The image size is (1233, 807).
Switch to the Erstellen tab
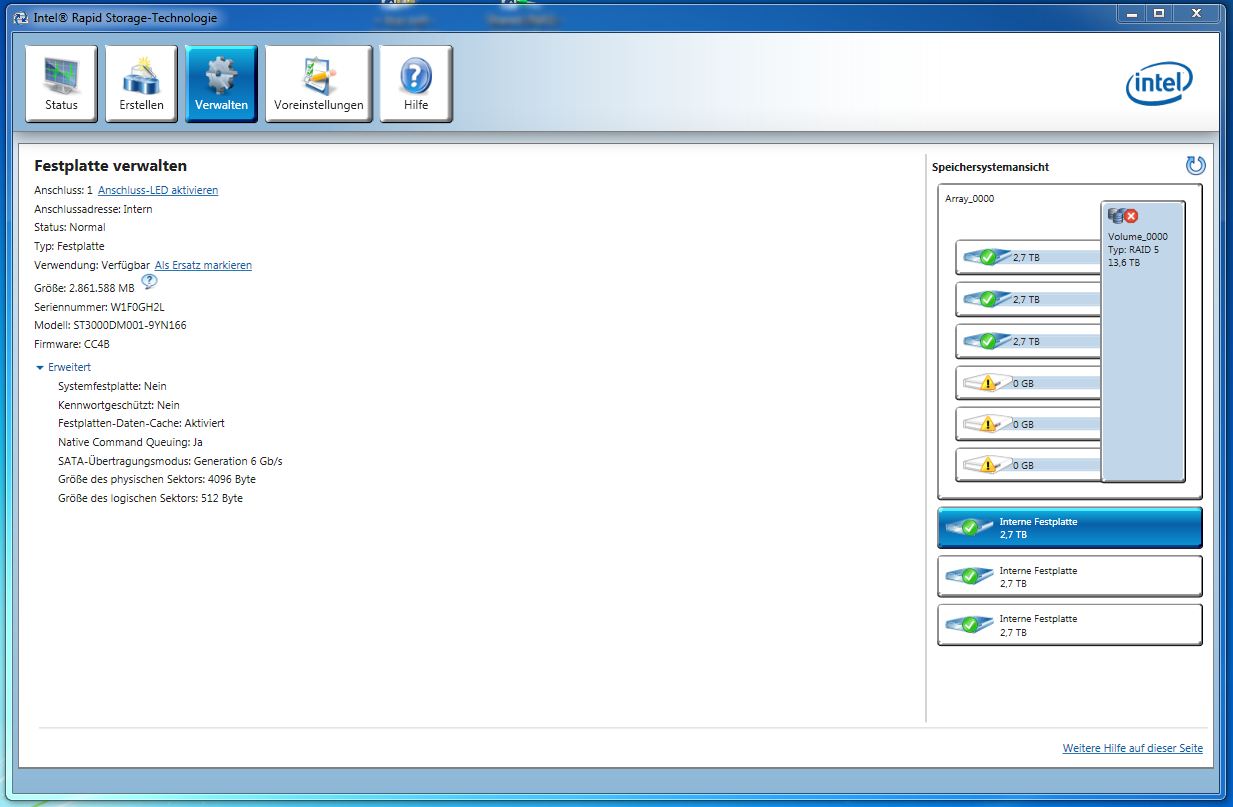pos(141,84)
